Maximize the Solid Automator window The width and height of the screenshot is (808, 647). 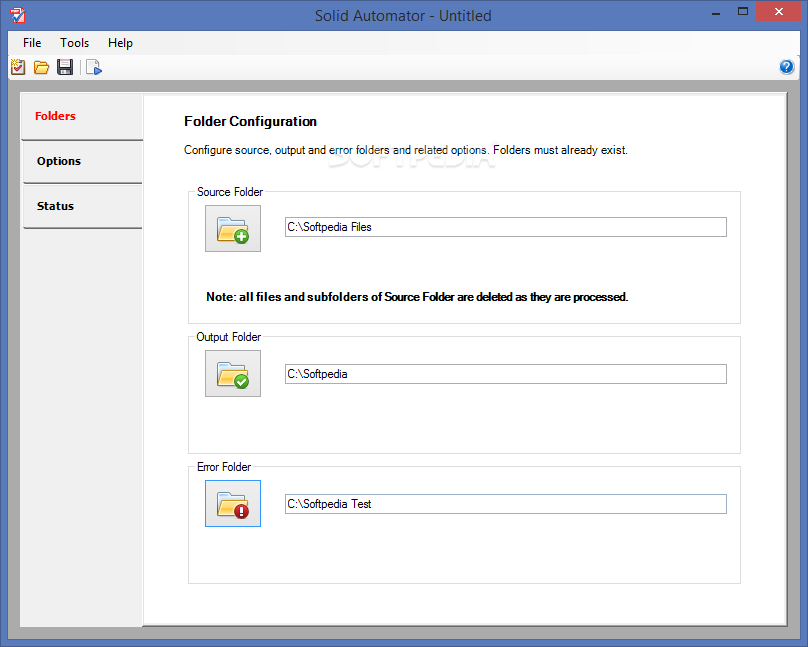pos(743,12)
